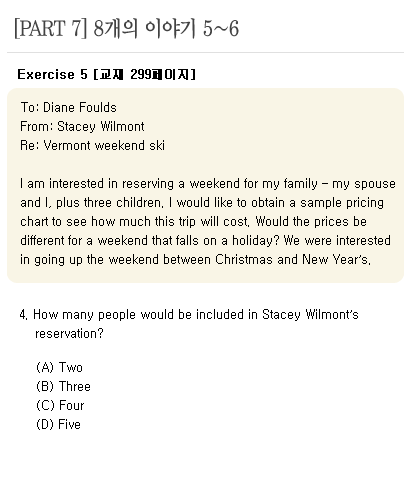The width and height of the screenshot is (410, 480).
Task: Select answer option (B) Three
Action: (63, 386)
